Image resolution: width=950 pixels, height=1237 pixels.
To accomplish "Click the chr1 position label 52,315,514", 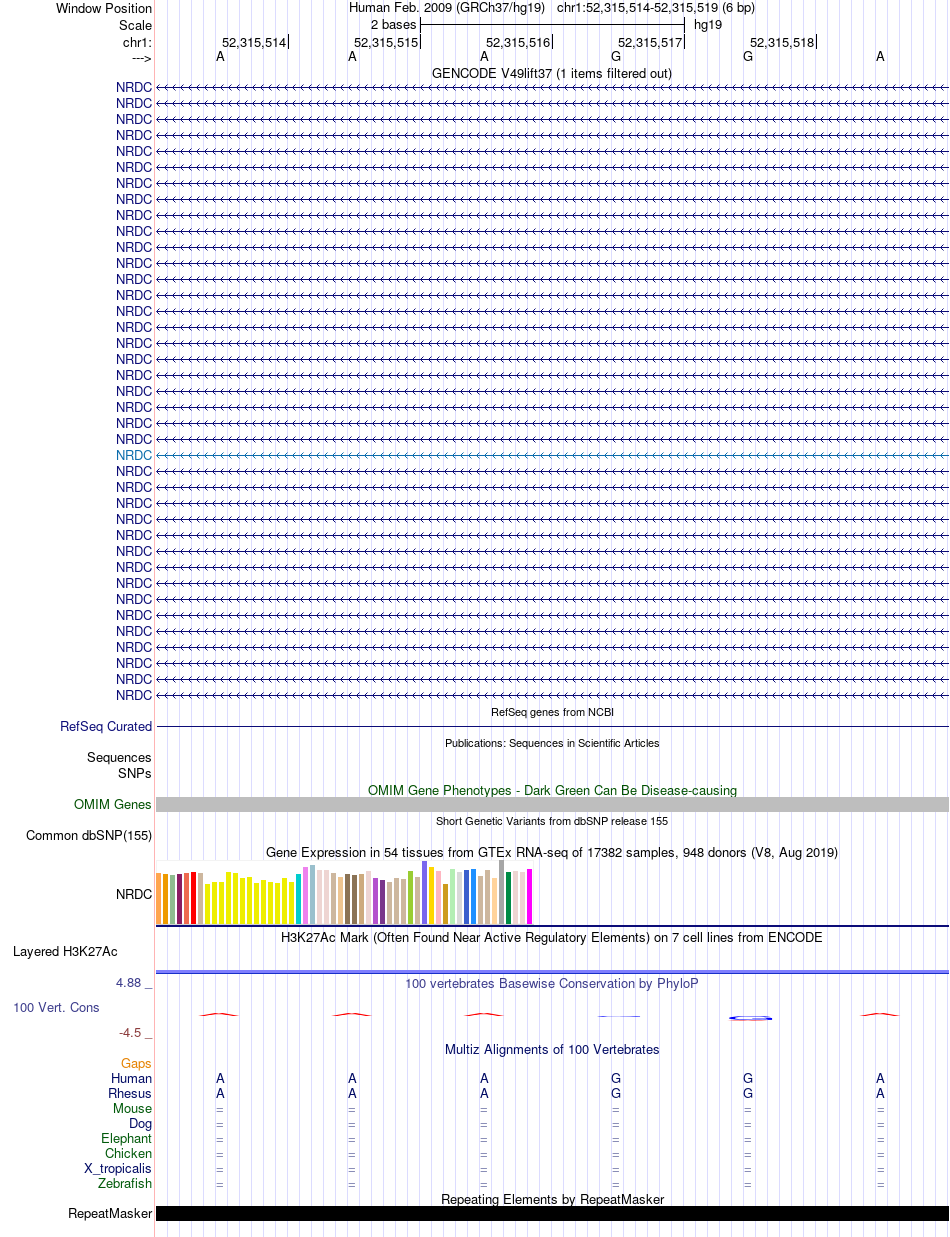I will [x=254, y=43].
